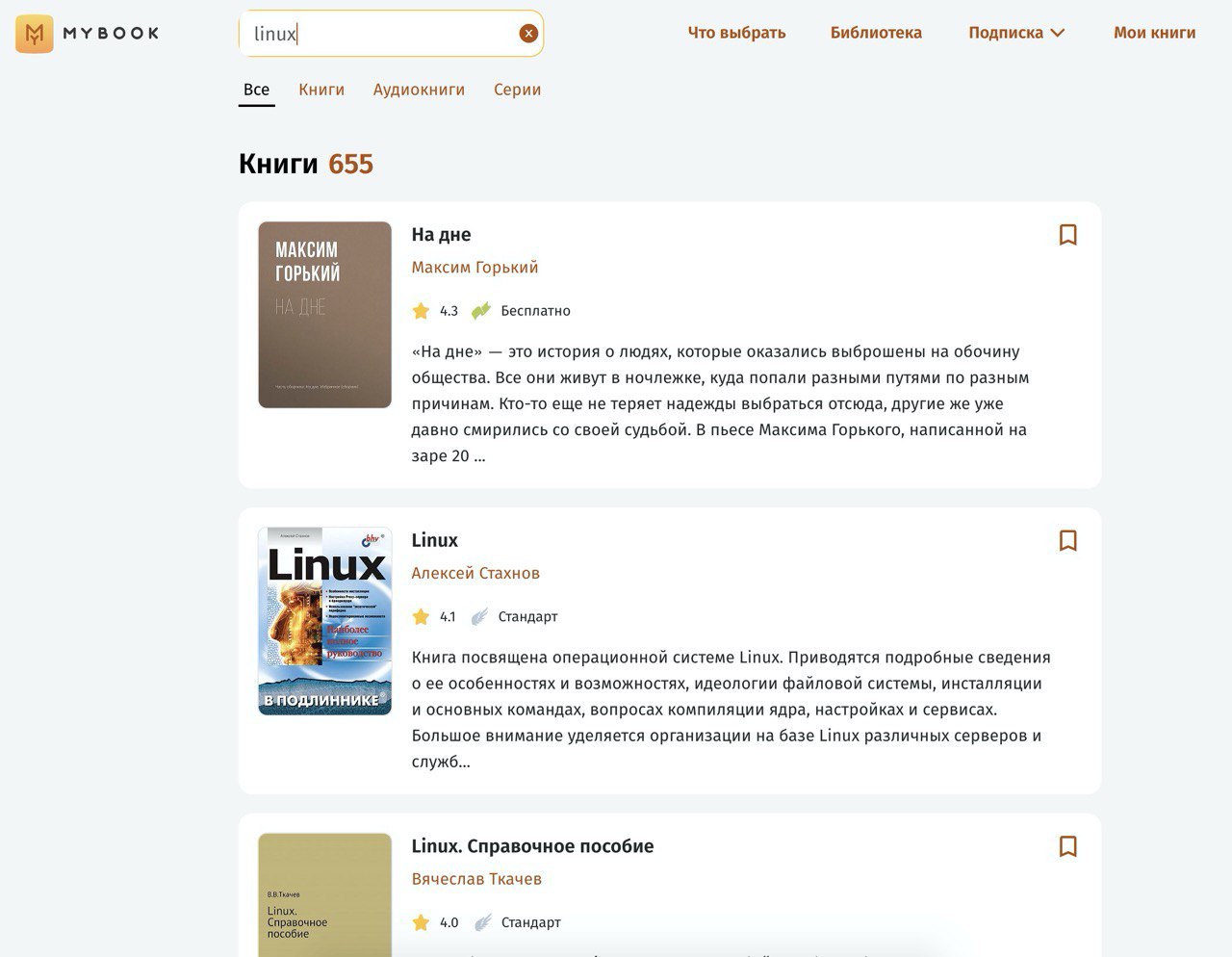
Task: Switch to the Серии tab
Action: tap(517, 90)
